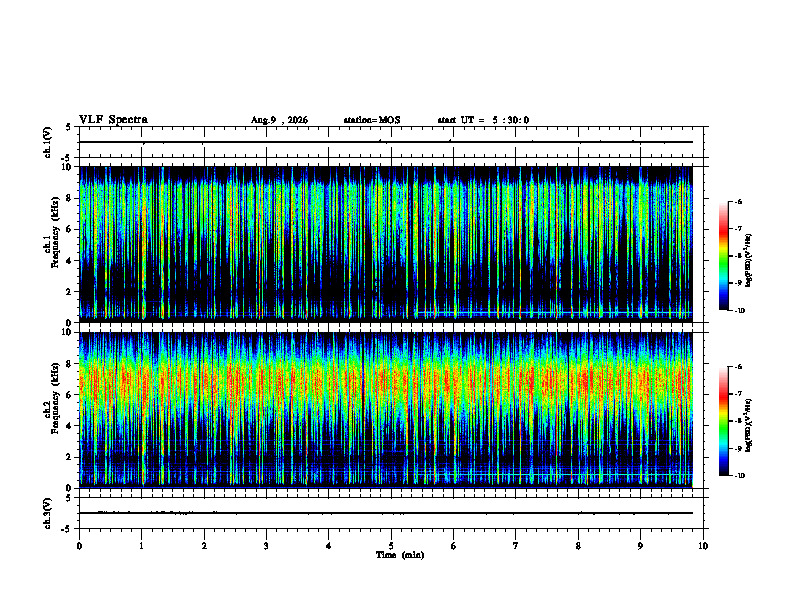This screenshot has height=612, width=792.
Task: Click the ch.3(V) axis label at bottom
Action: point(47,513)
